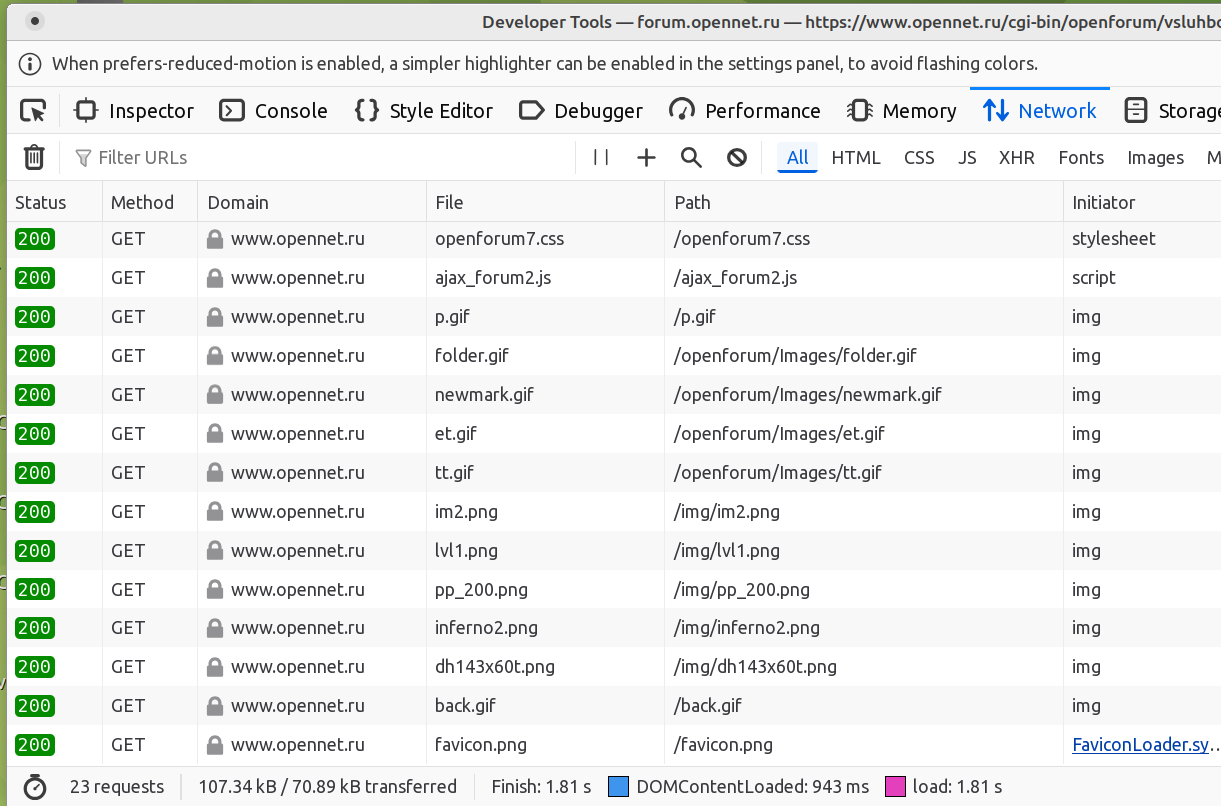Filter requests by CSS
Screen dimensions: 1221x806
click(919, 158)
